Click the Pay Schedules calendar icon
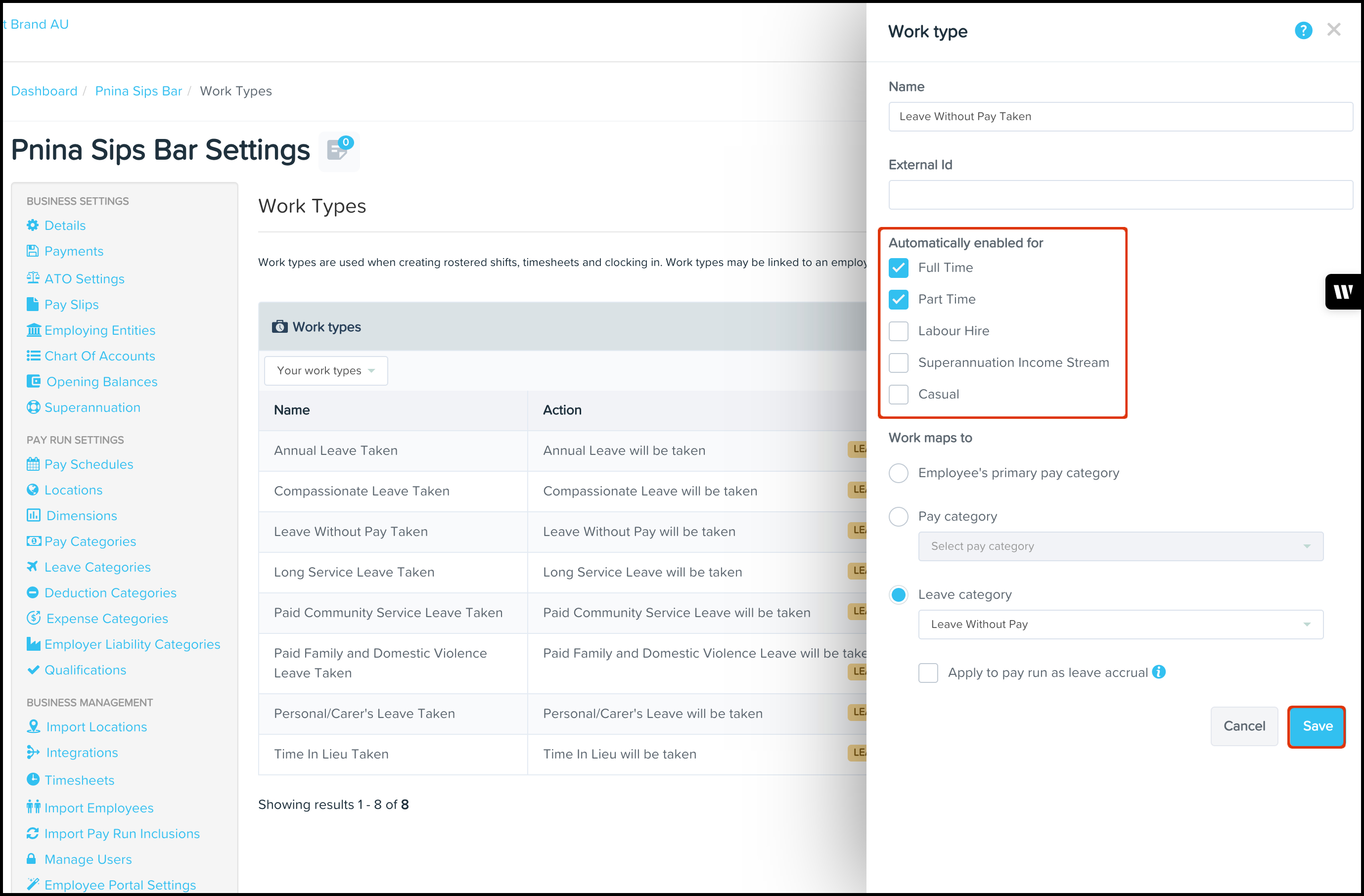1364x896 pixels. tap(33, 464)
